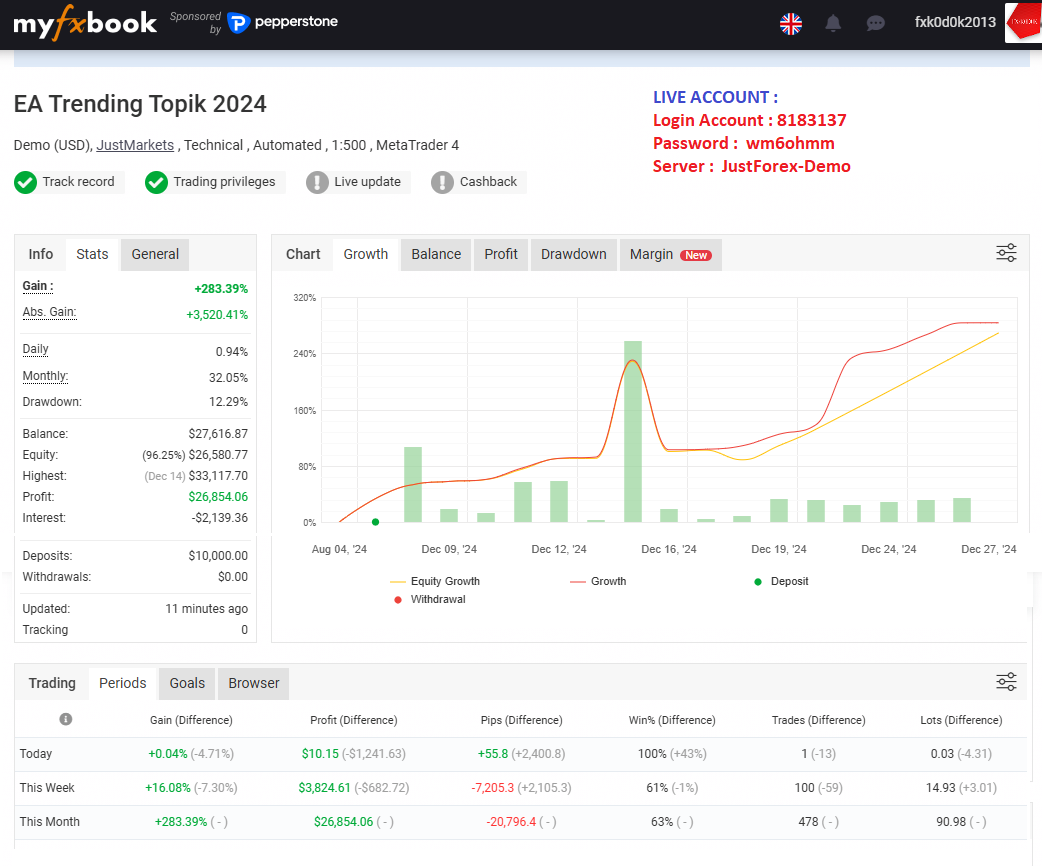The width and height of the screenshot is (1042, 866).
Task: Select the Profit chart tab
Action: (x=501, y=255)
